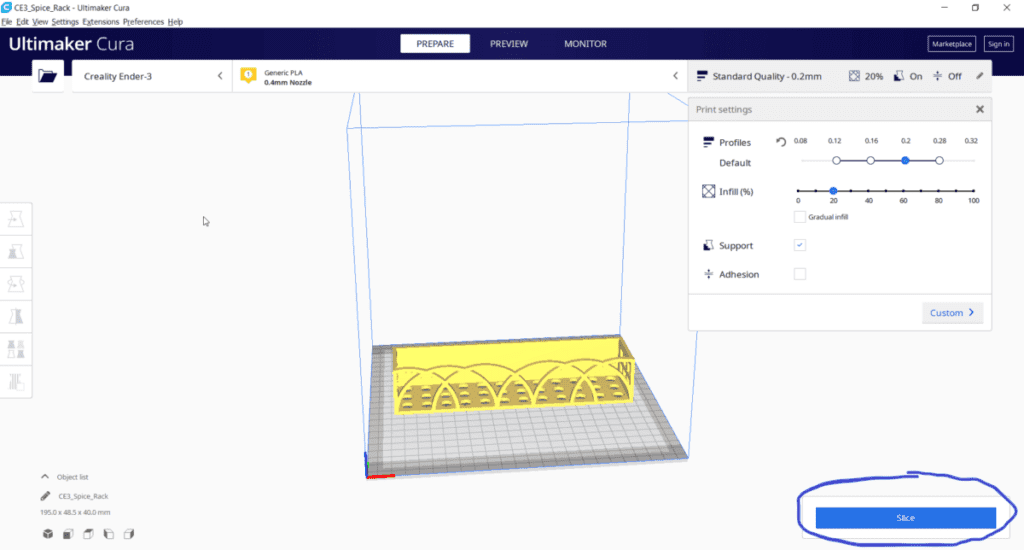Set Infill slider to 60 mark
1024x550 pixels.
click(903, 191)
